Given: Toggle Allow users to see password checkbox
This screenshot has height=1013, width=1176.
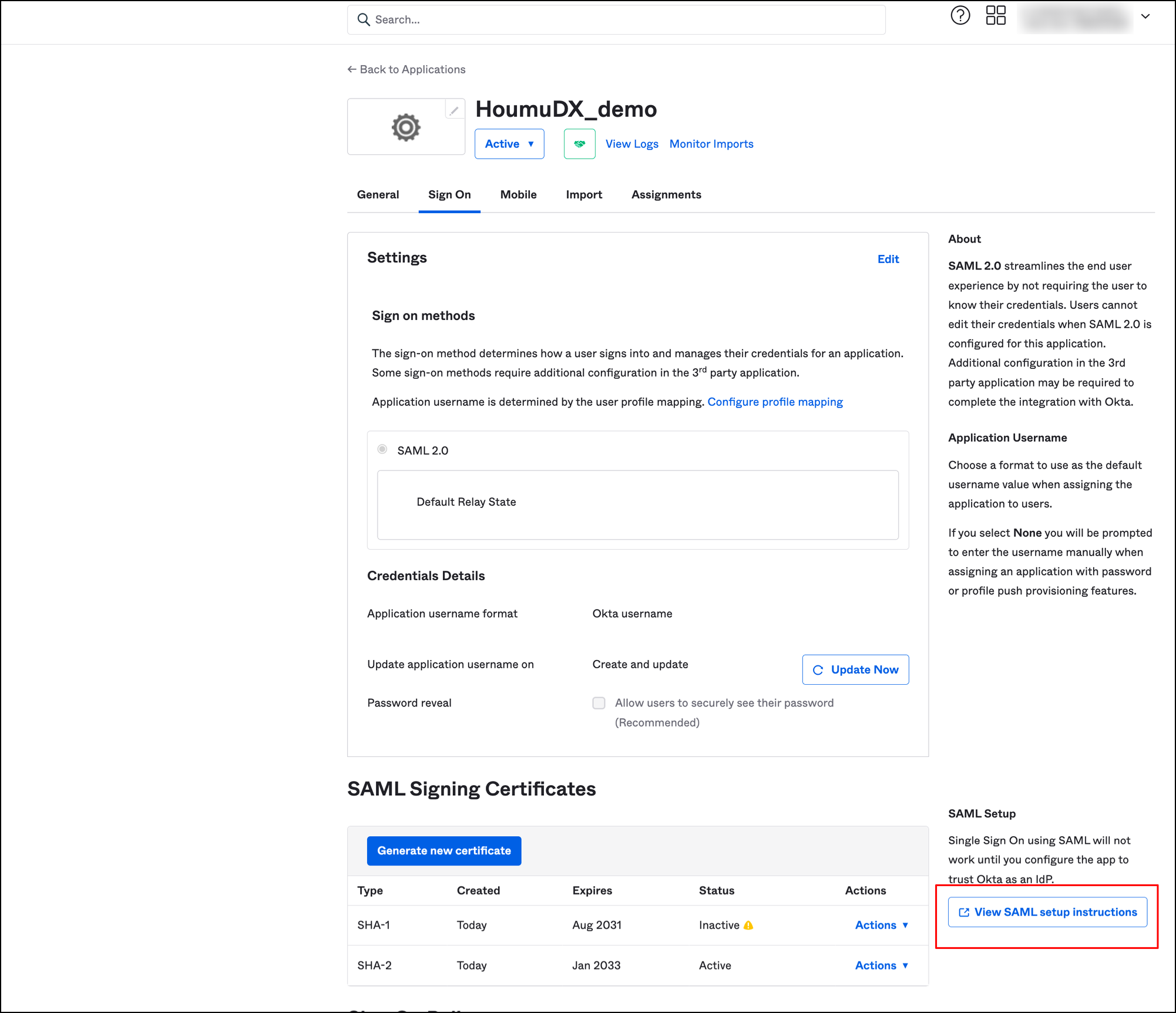Looking at the screenshot, I should point(599,703).
